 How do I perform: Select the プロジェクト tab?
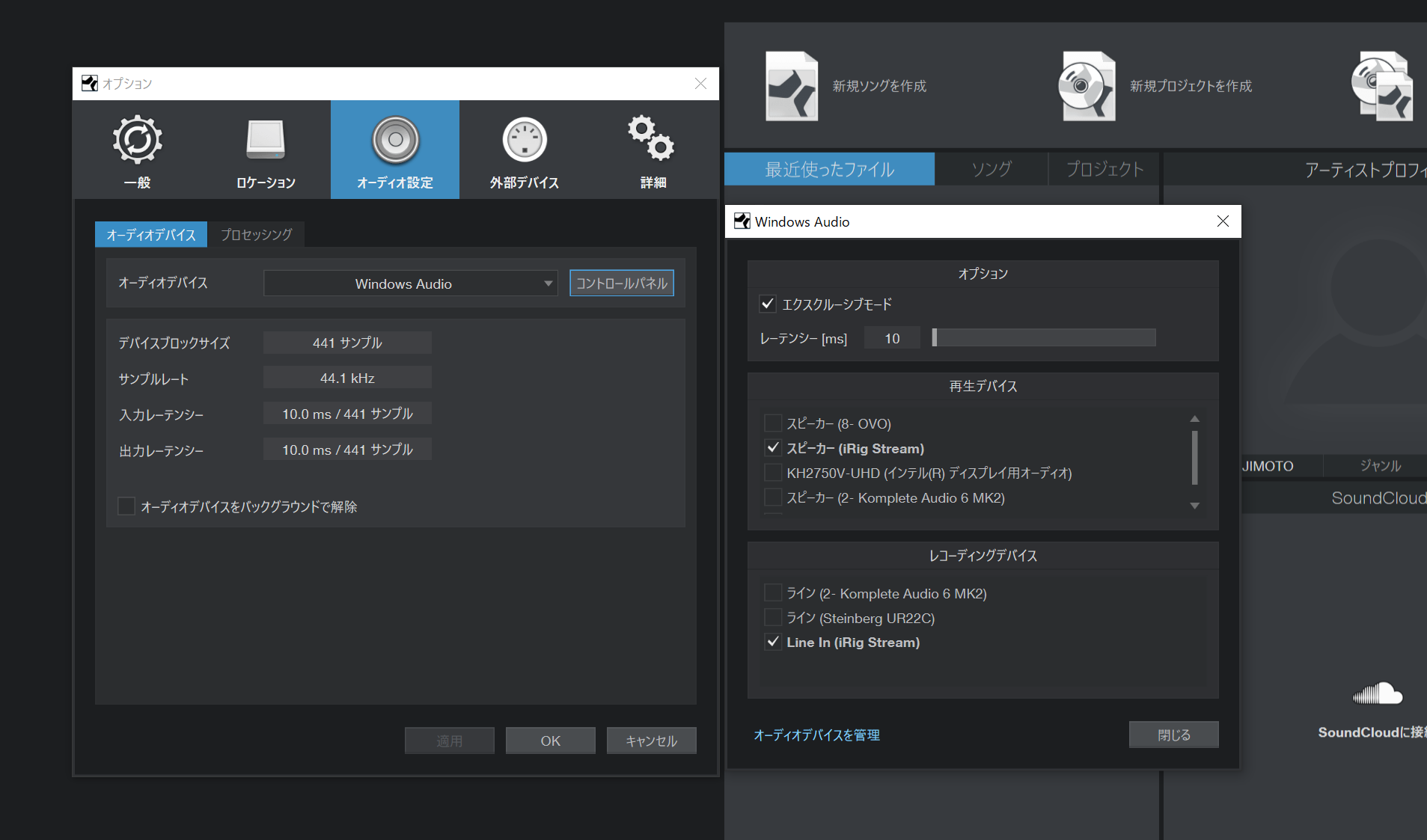[x=1104, y=169]
